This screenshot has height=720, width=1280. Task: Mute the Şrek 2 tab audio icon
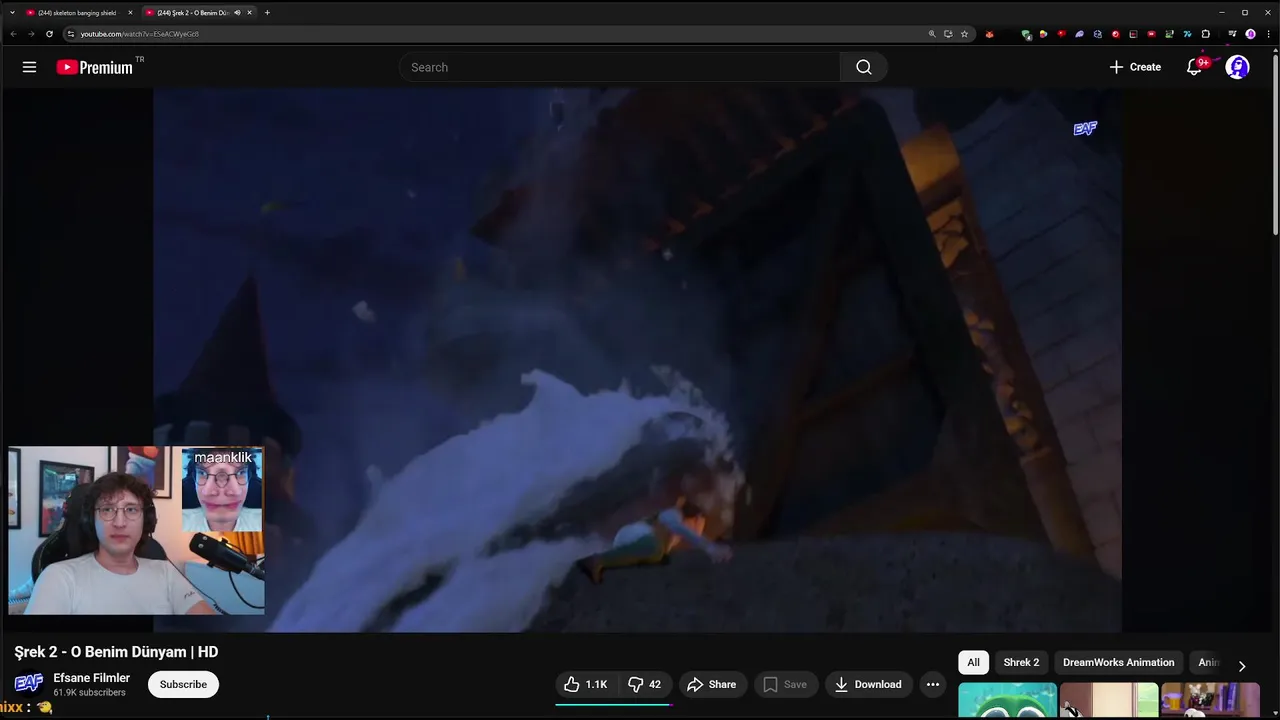(237, 13)
